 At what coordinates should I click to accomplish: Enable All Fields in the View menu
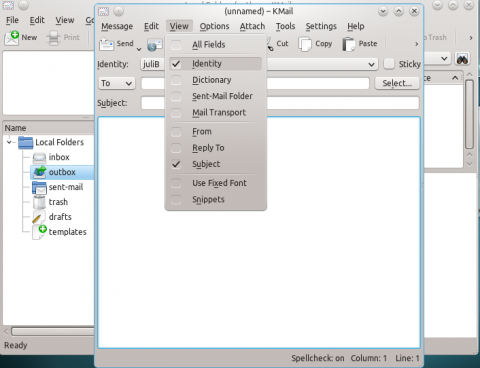pos(215,44)
